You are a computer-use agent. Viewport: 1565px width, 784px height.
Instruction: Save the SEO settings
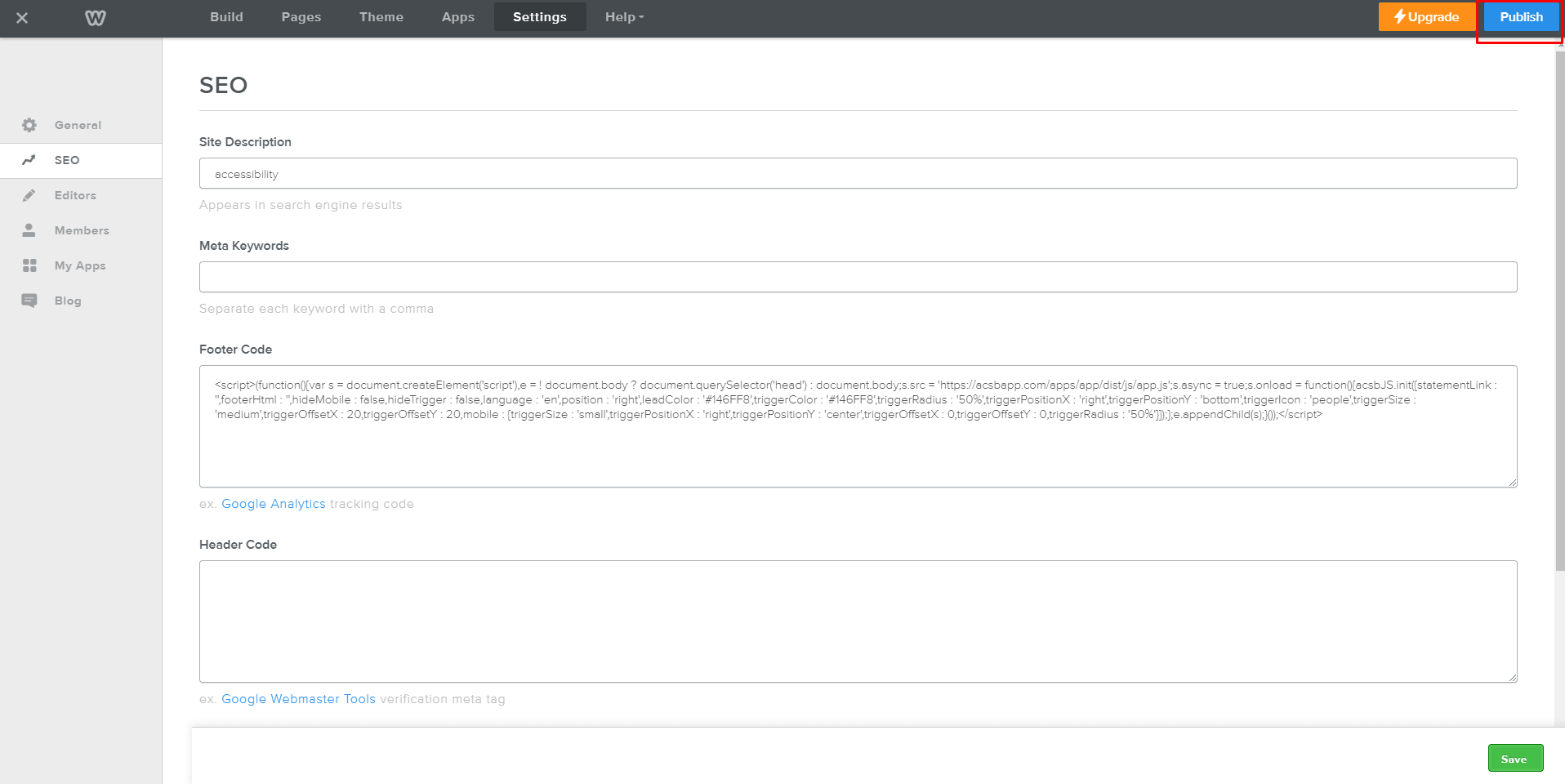click(1515, 758)
